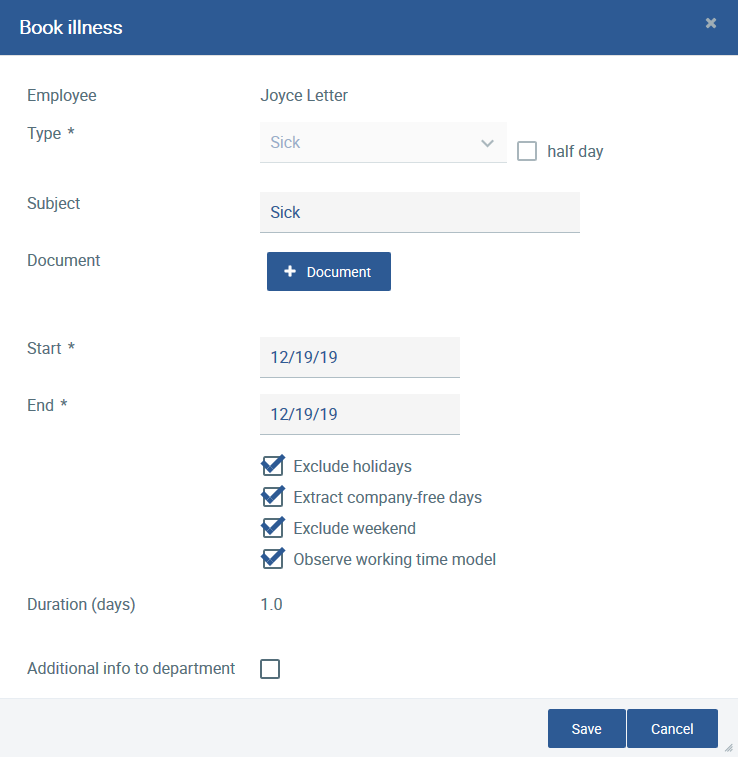Uncheck Observe working time model
Viewport: 738px width, 757px height.
coord(273,559)
